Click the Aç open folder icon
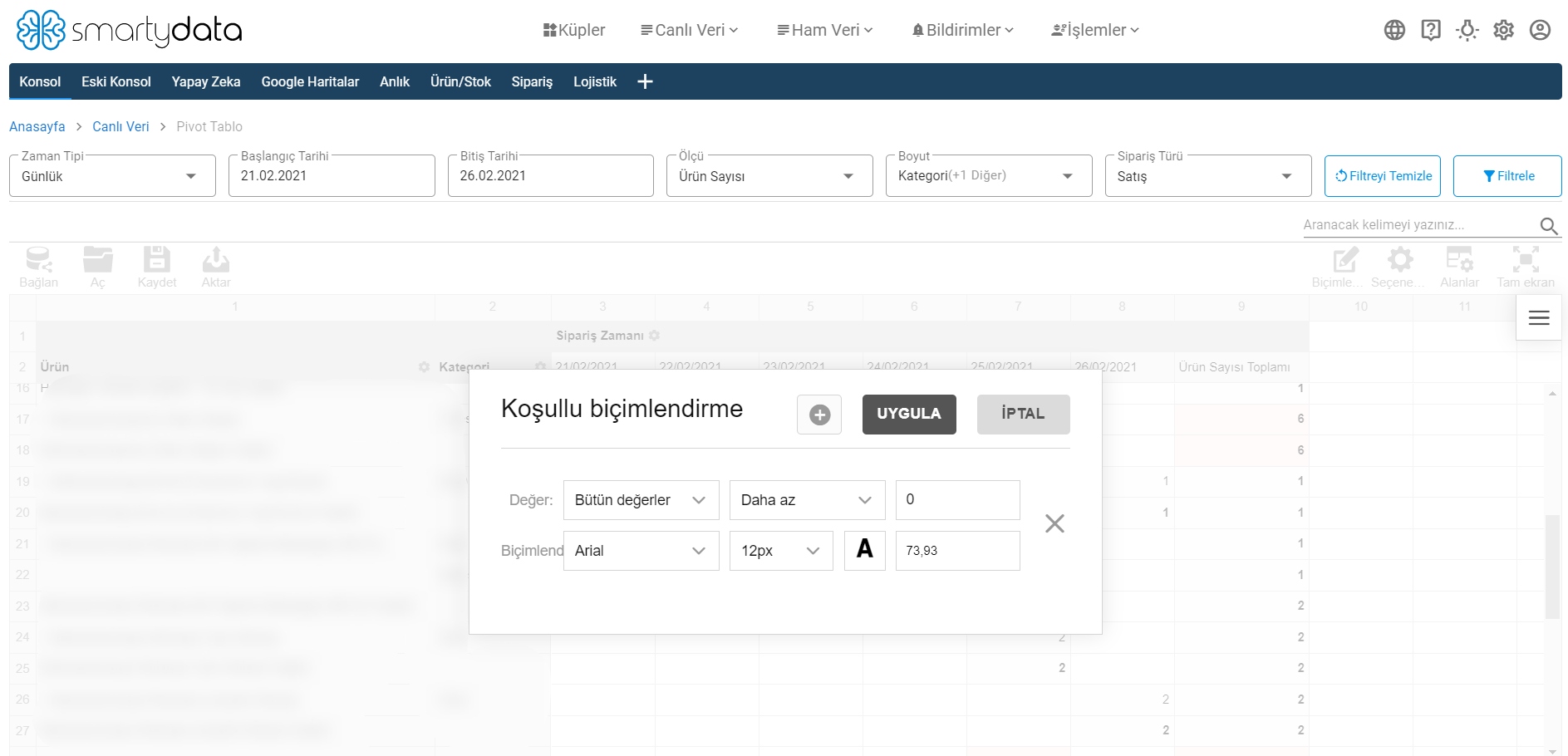 [x=98, y=268]
